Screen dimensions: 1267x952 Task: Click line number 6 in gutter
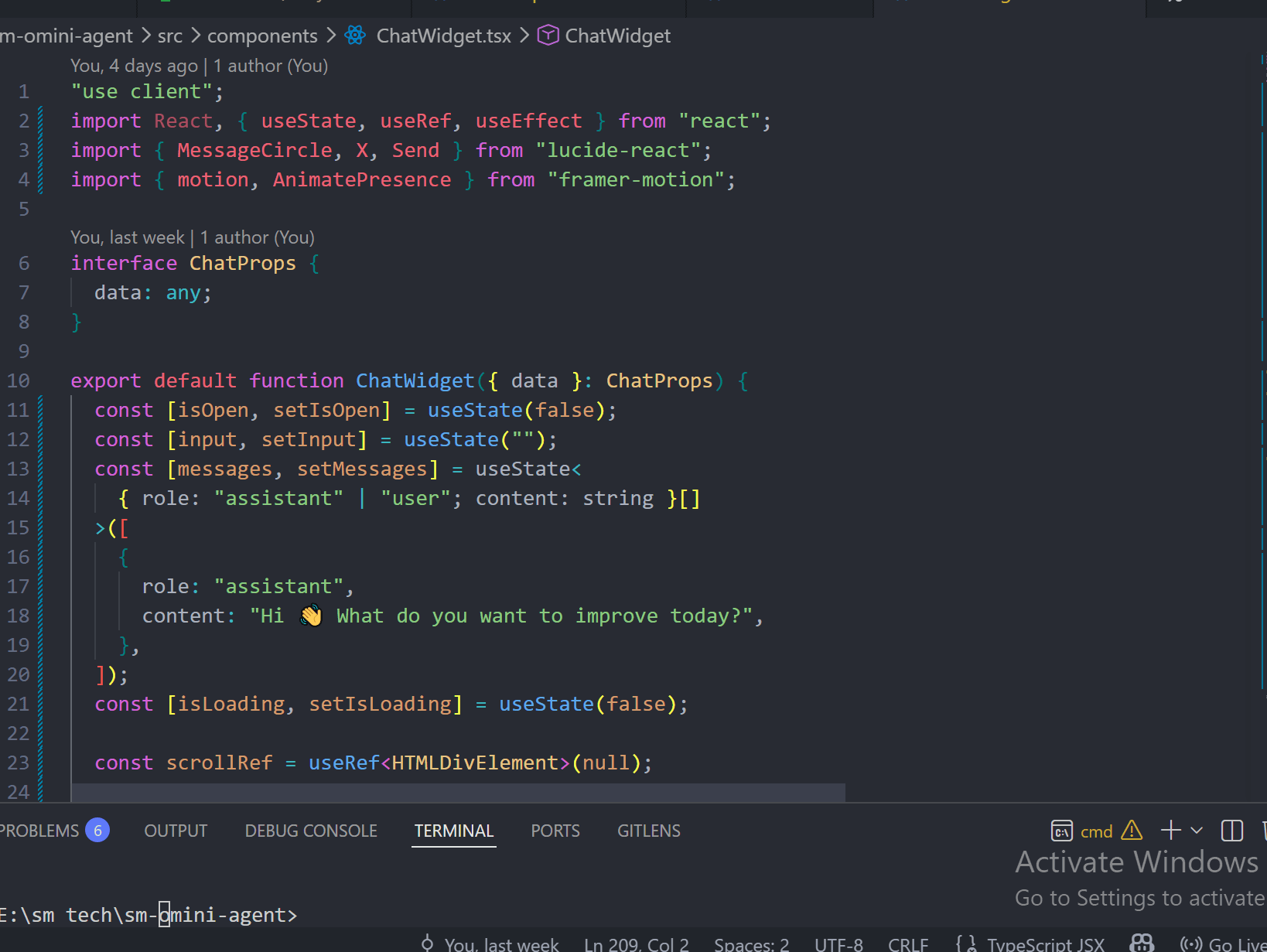click(x=24, y=263)
